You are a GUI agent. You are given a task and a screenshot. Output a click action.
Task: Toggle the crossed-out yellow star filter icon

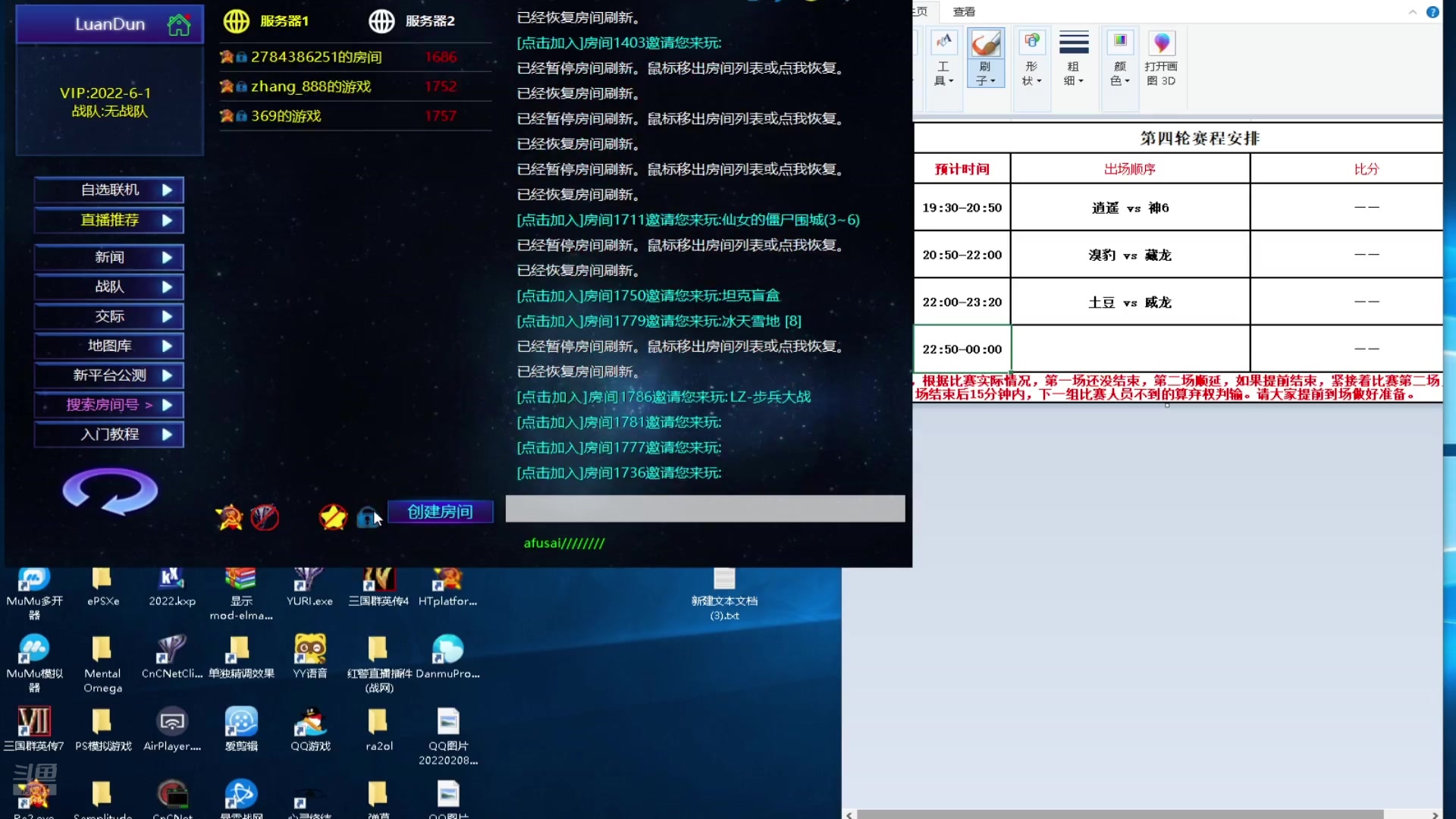pos(333,517)
